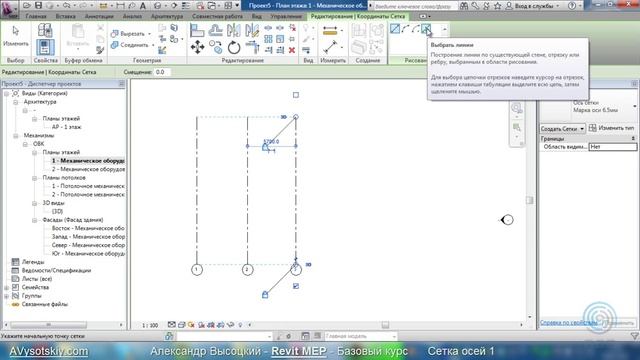Open the Справка по свойствам link
The image size is (640, 360).
click(569, 322)
